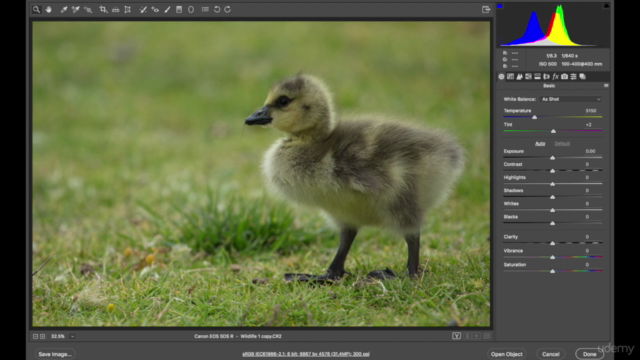Click the Temperature slider handle
The width and height of the screenshot is (640, 360).
point(535,118)
